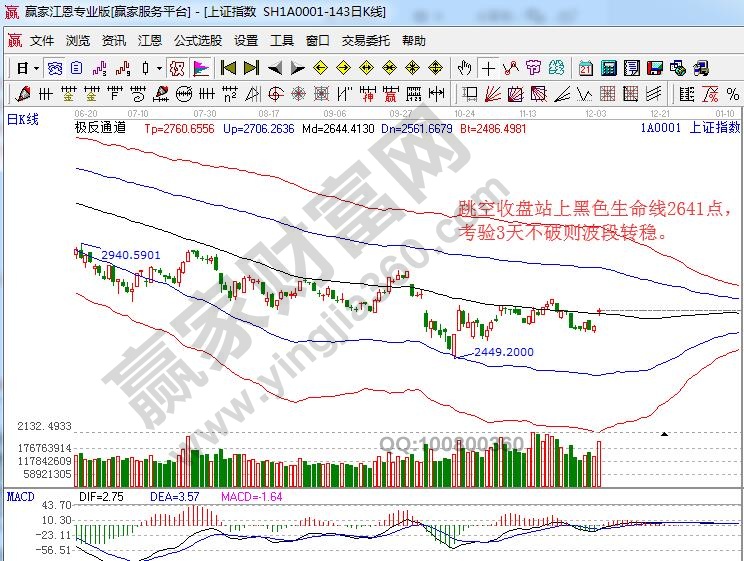Expand the 日 period dropdown arrow

tap(37, 68)
